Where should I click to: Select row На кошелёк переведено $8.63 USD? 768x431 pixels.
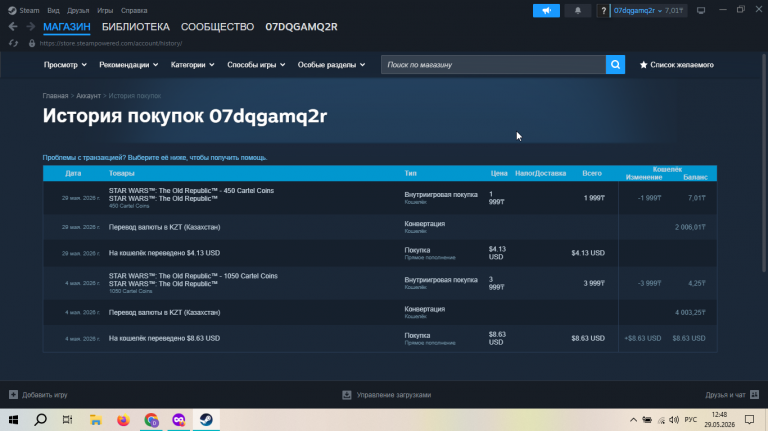[x=380, y=338]
